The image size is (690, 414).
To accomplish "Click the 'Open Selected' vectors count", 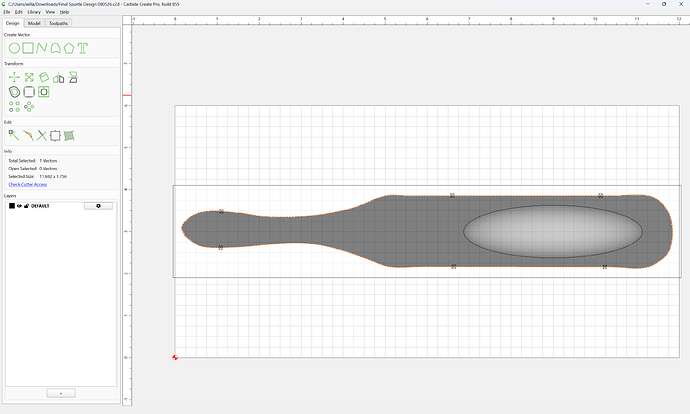I will [x=48, y=169].
